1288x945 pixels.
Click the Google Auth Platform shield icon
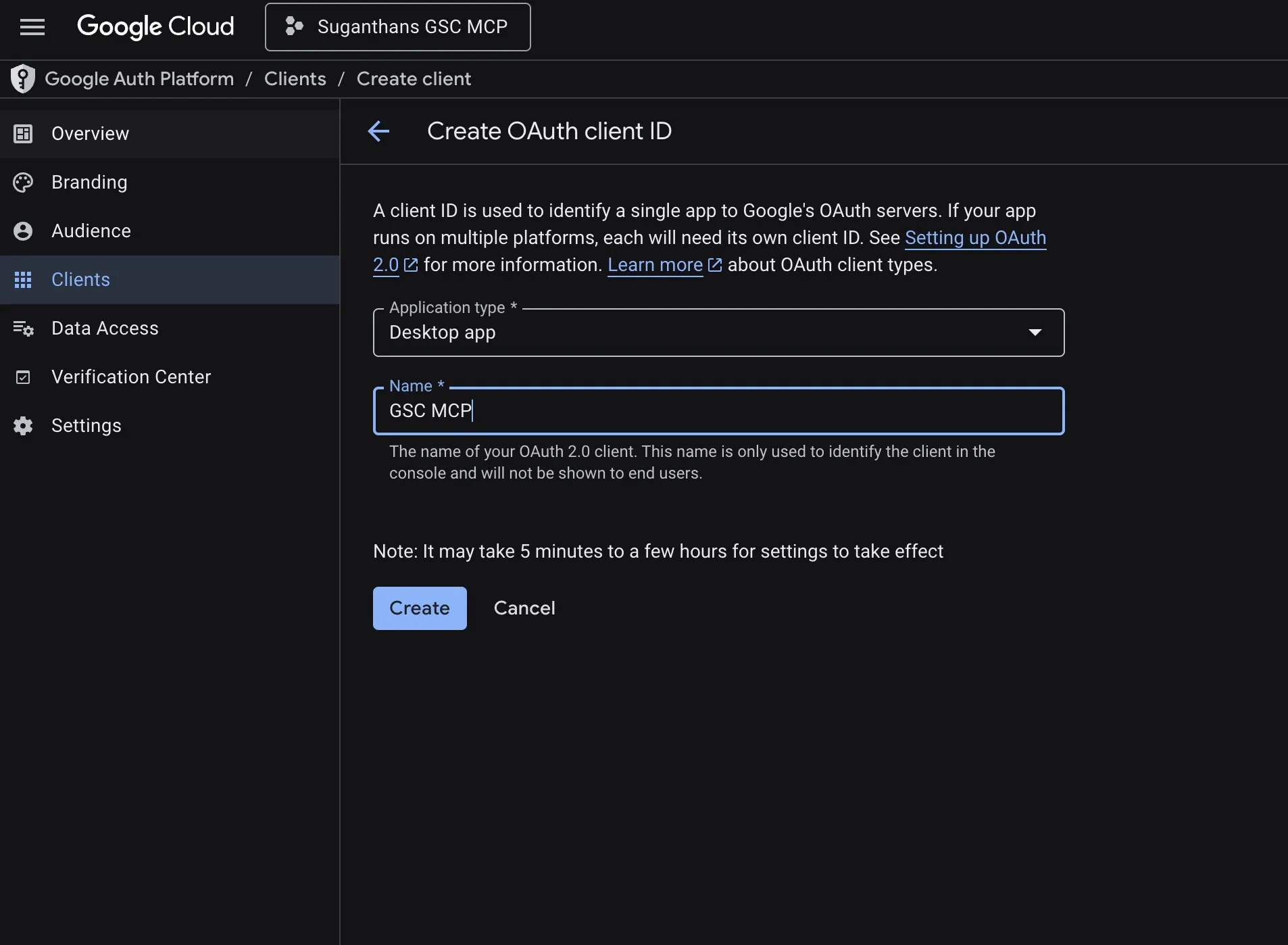[23, 78]
